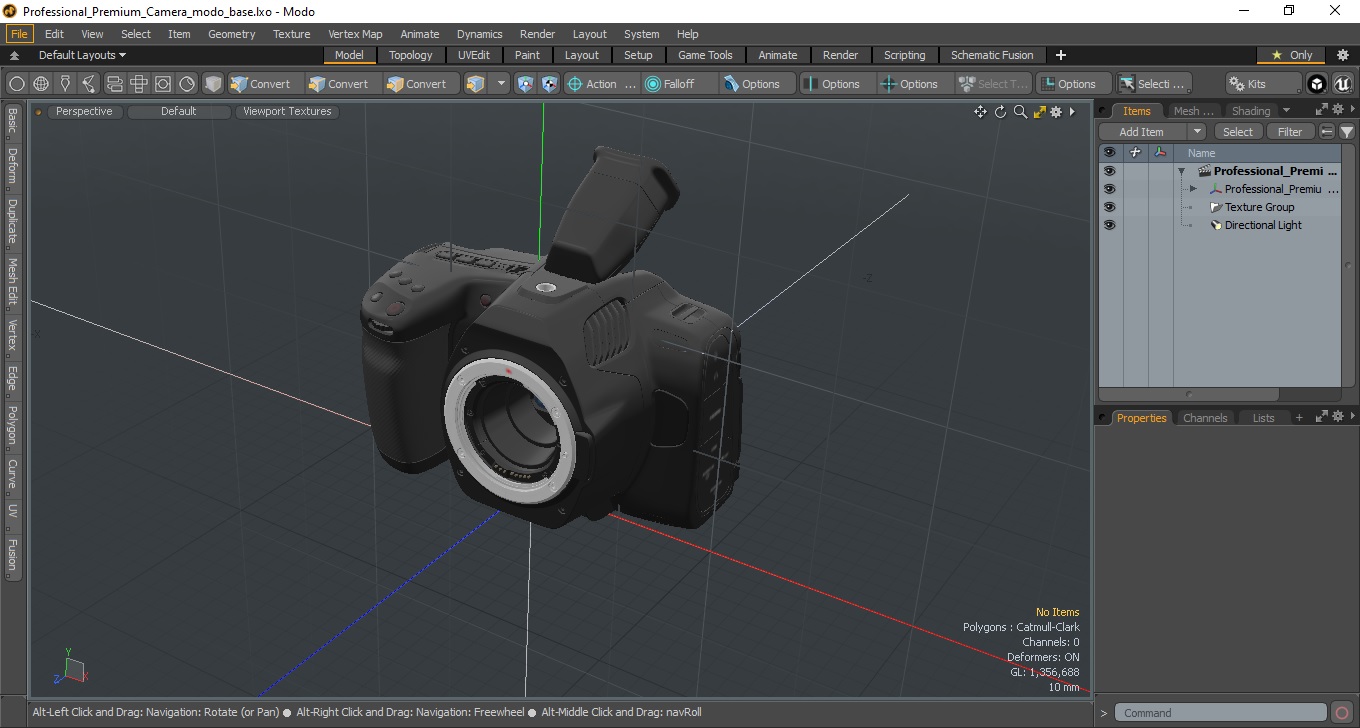Switch to the Channels tab
Viewport: 1360px width, 728px height.
pyautogui.click(x=1205, y=418)
